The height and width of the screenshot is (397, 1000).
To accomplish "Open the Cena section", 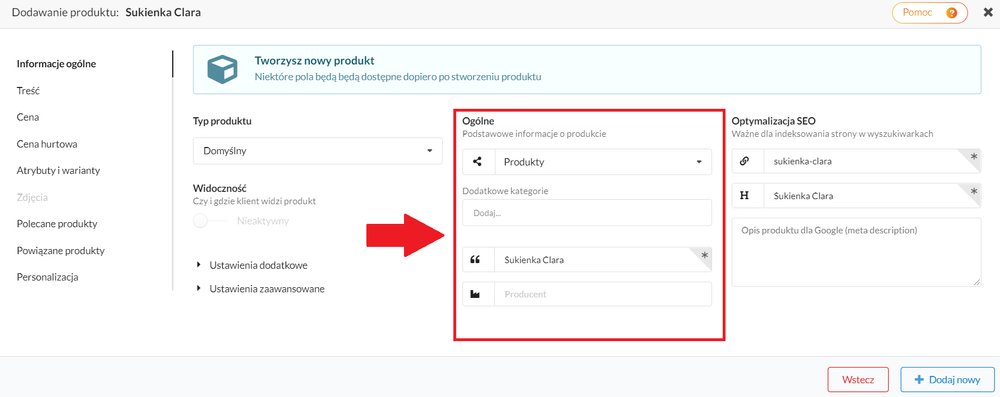I will [x=27, y=117].
